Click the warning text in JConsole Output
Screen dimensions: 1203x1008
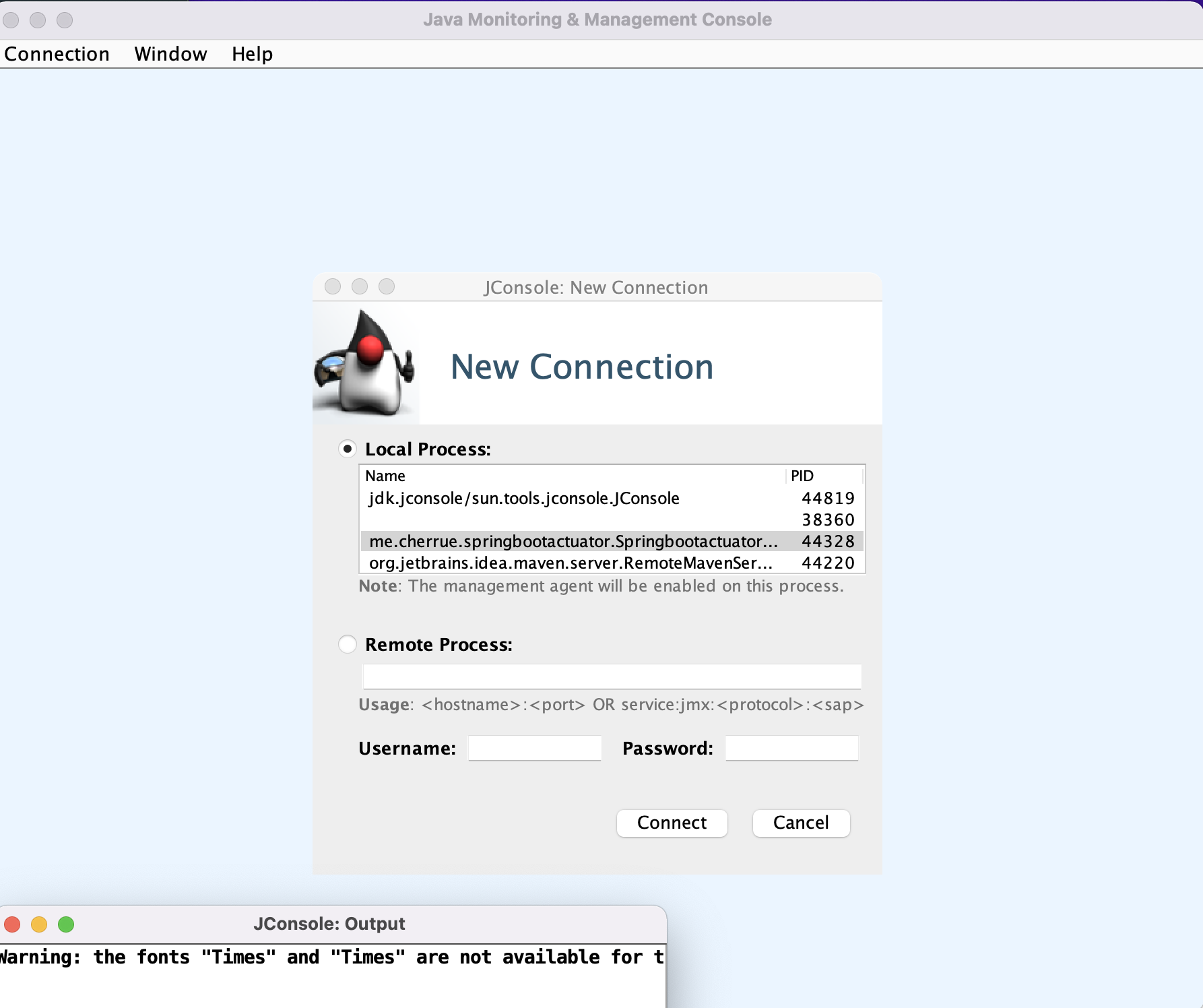[332, 957]
